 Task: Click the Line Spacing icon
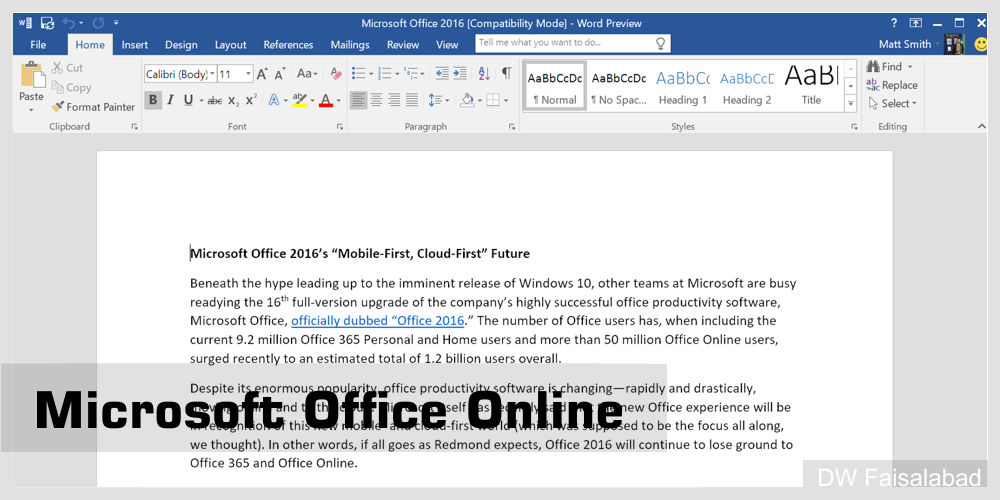click(436, 100)
